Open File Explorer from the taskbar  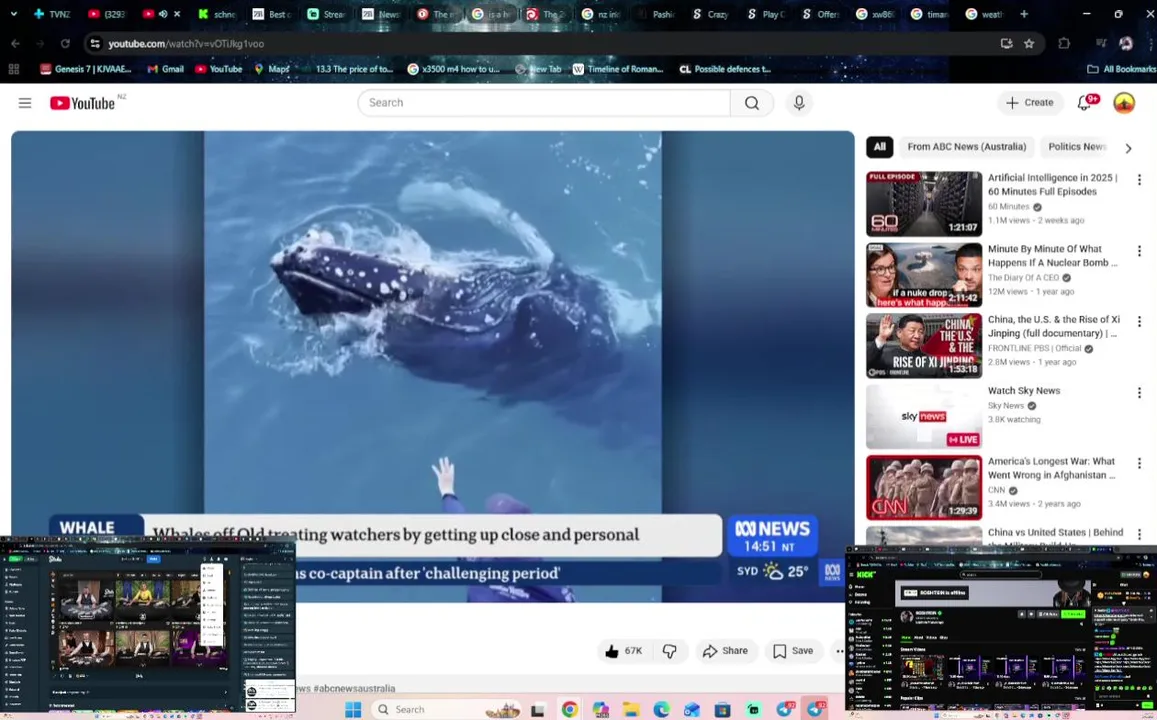point(630,709)
